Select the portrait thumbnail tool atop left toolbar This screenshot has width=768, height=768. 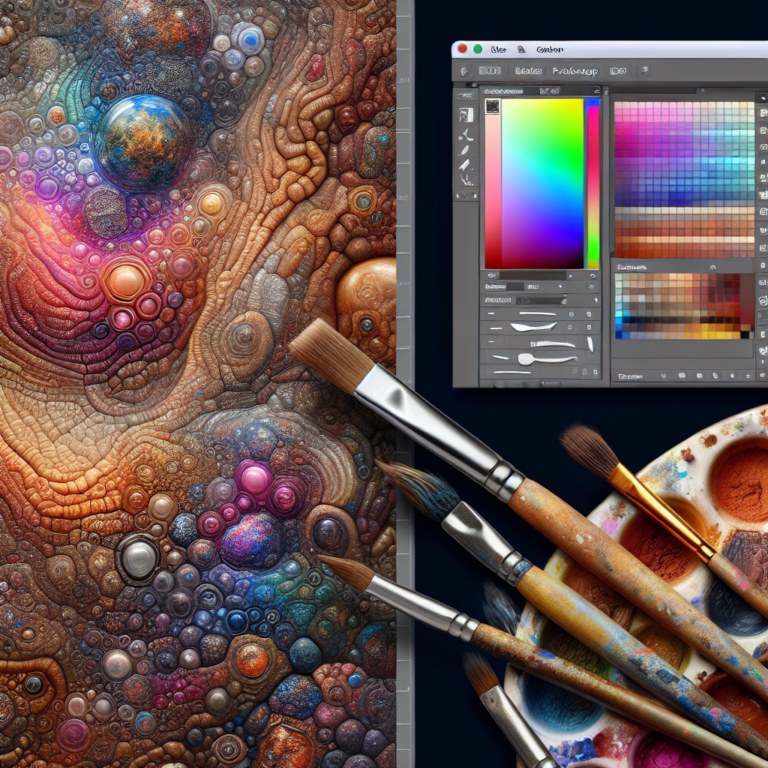click(466, 115)
